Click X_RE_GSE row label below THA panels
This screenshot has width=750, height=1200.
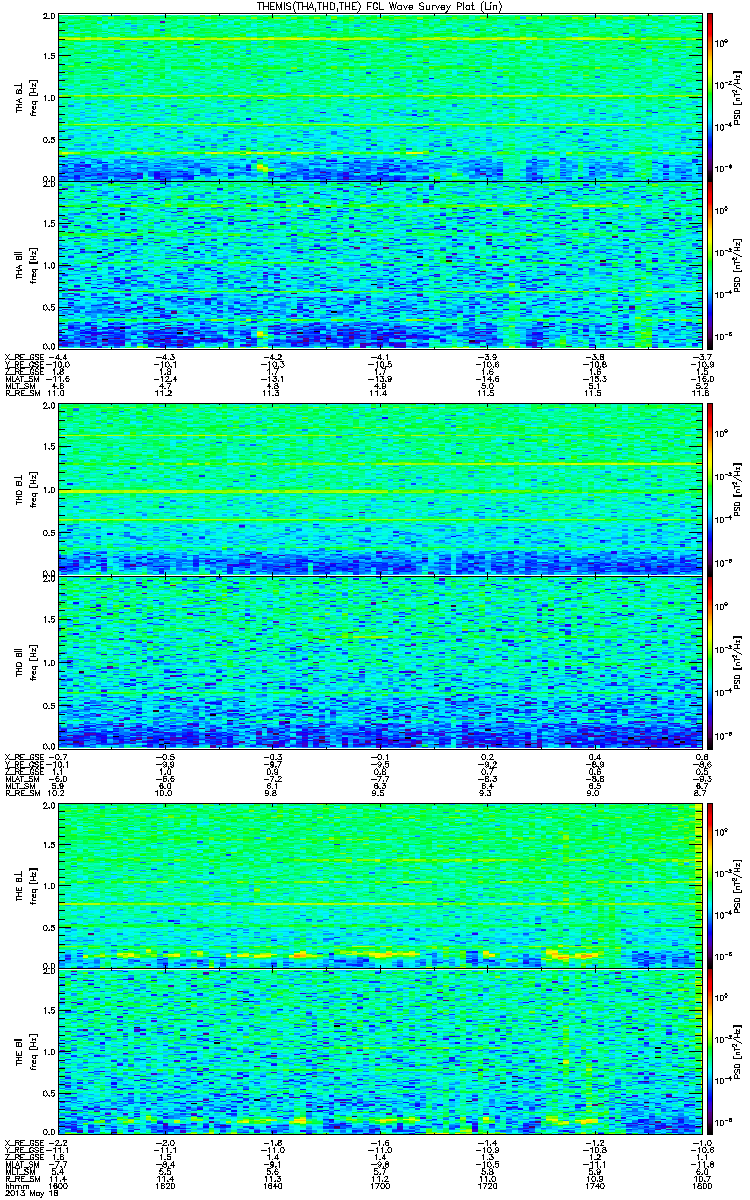click(x=22, y=356)
